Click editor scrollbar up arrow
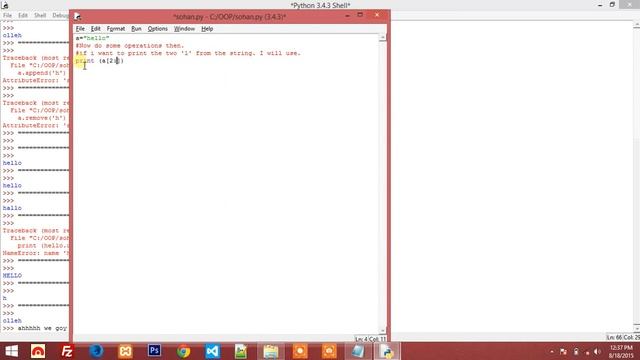Image resolution: width=640 pixels, height=360 pixels. [x=382, y=38]
